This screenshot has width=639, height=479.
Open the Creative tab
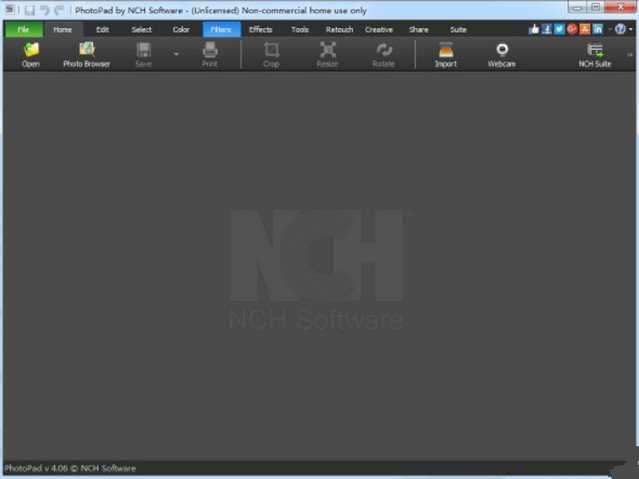coord(379,29)
